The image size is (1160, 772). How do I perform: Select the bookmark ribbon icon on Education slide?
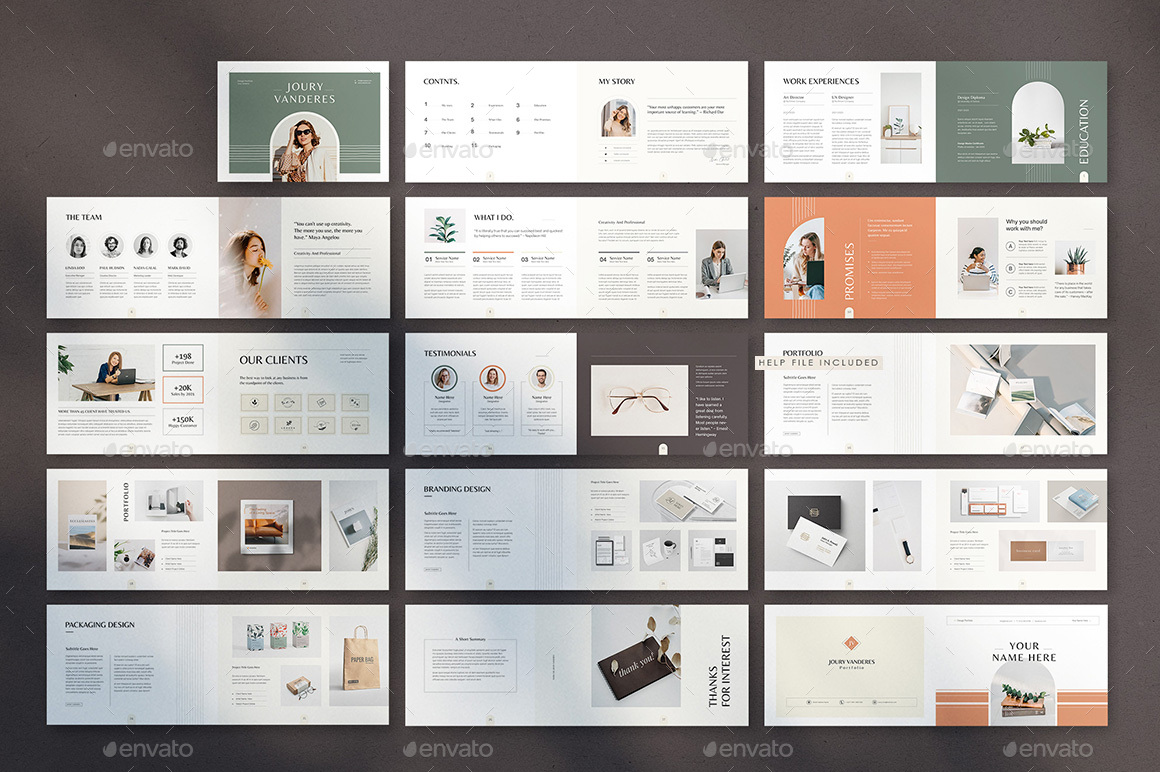(1084, 176)
